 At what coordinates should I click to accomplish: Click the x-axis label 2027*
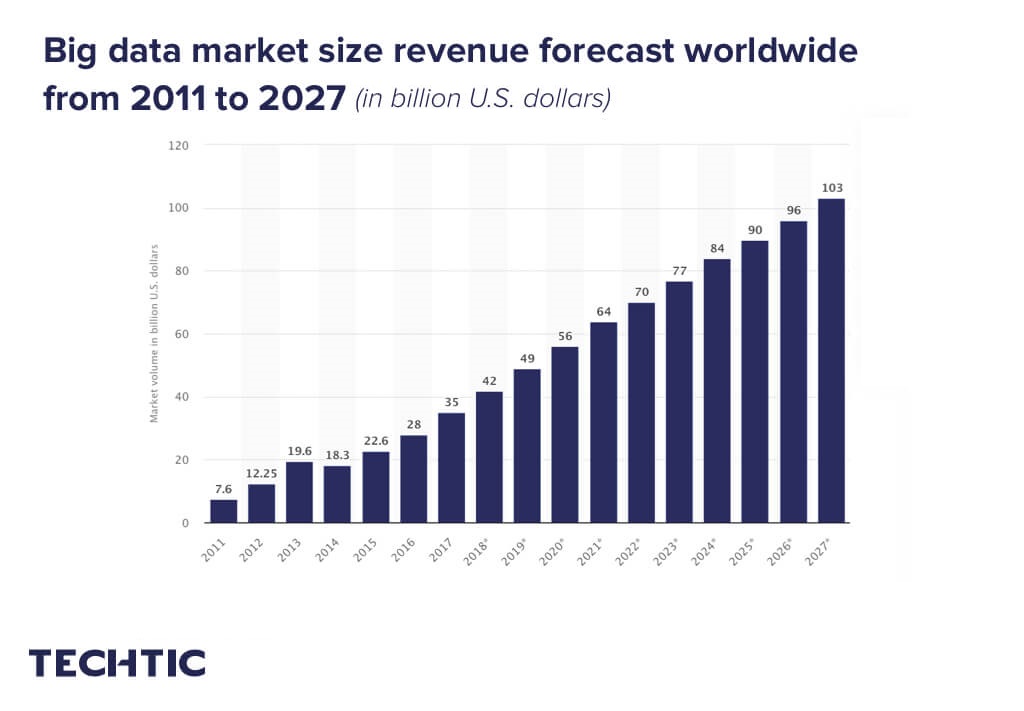click(x=818, y=552)
